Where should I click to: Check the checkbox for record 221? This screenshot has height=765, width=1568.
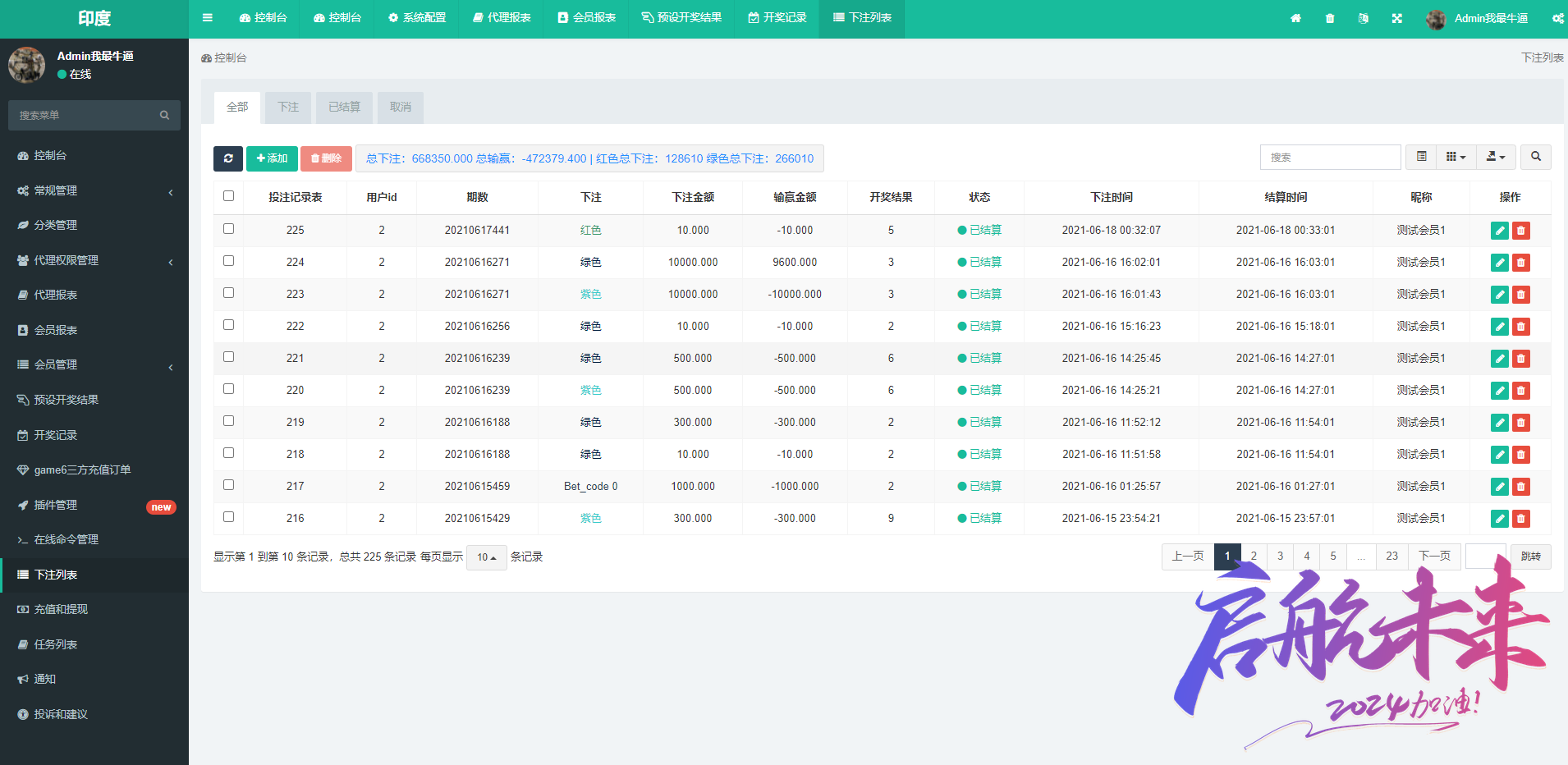click(x=228, y=357)
